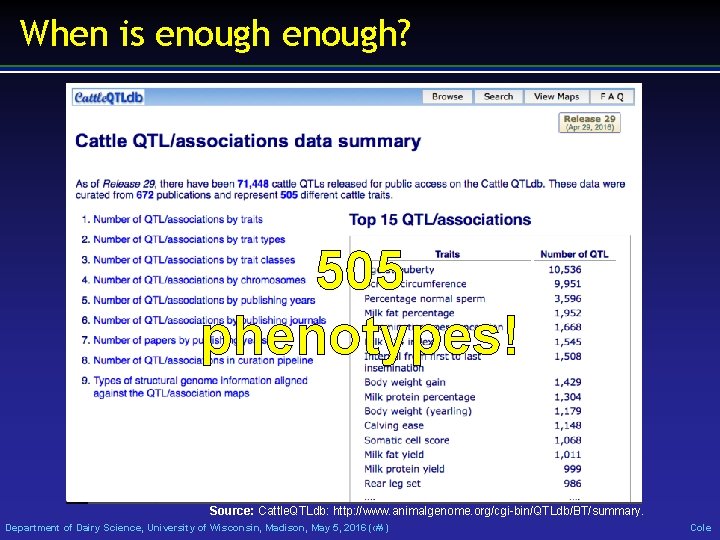
Task: Select the Milk protein percentage trait
Action: click(x=420, y=397)
